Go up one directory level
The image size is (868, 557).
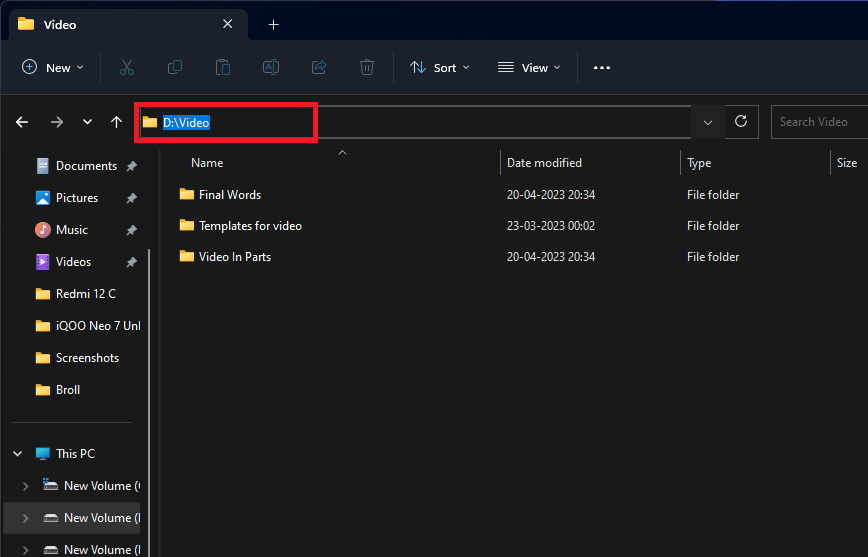click(x=116, y=122)
